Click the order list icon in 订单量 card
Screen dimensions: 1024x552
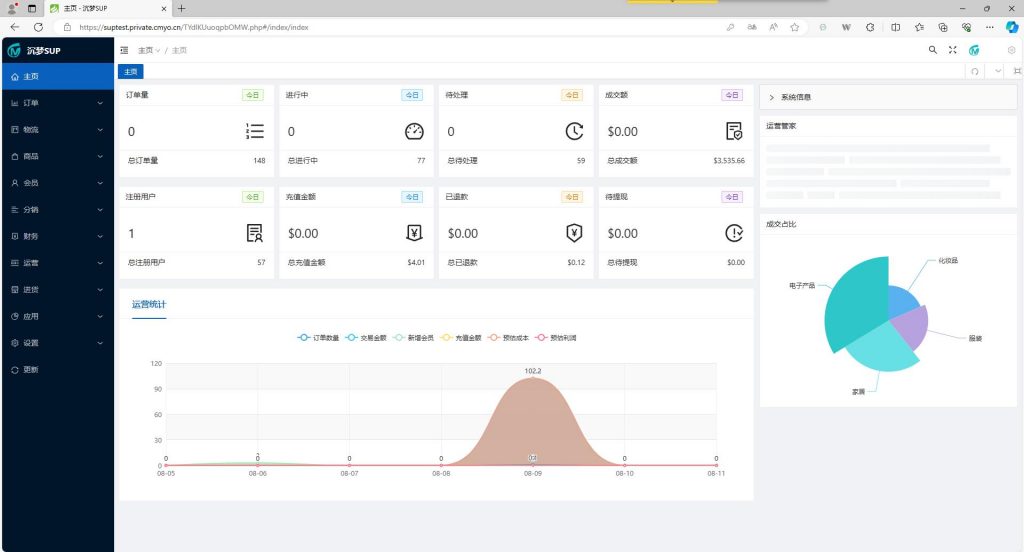click(254, 131)
